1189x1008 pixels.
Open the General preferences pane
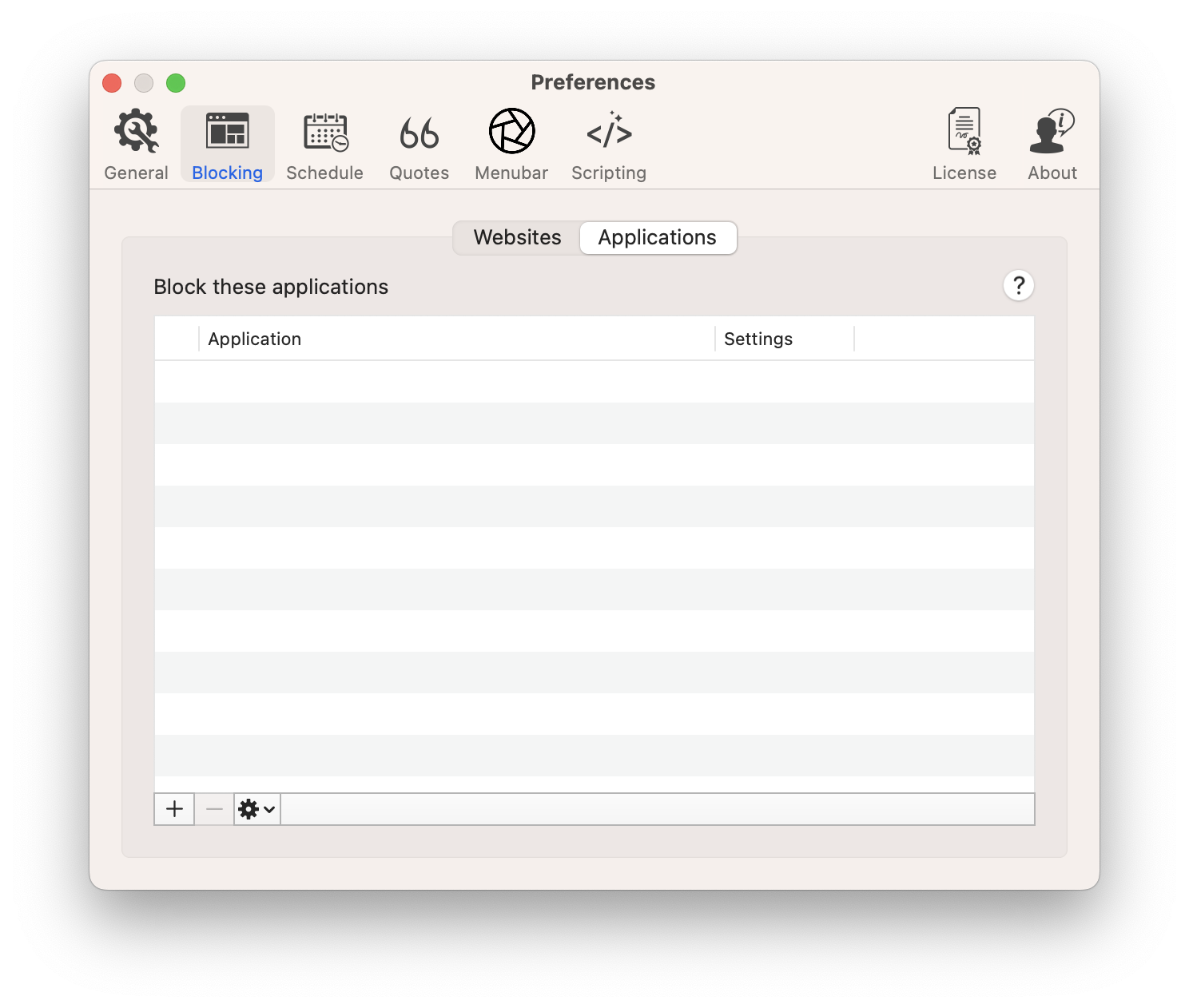137,145
